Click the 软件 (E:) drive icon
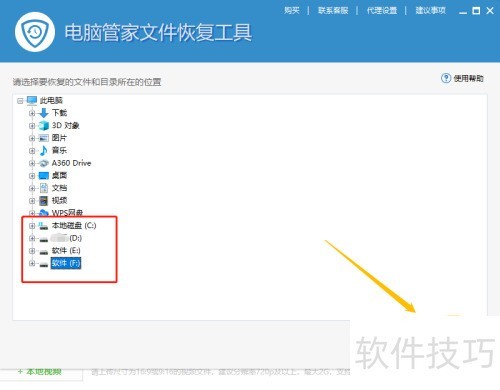This screenshot has width=500, height=390. 44,252
